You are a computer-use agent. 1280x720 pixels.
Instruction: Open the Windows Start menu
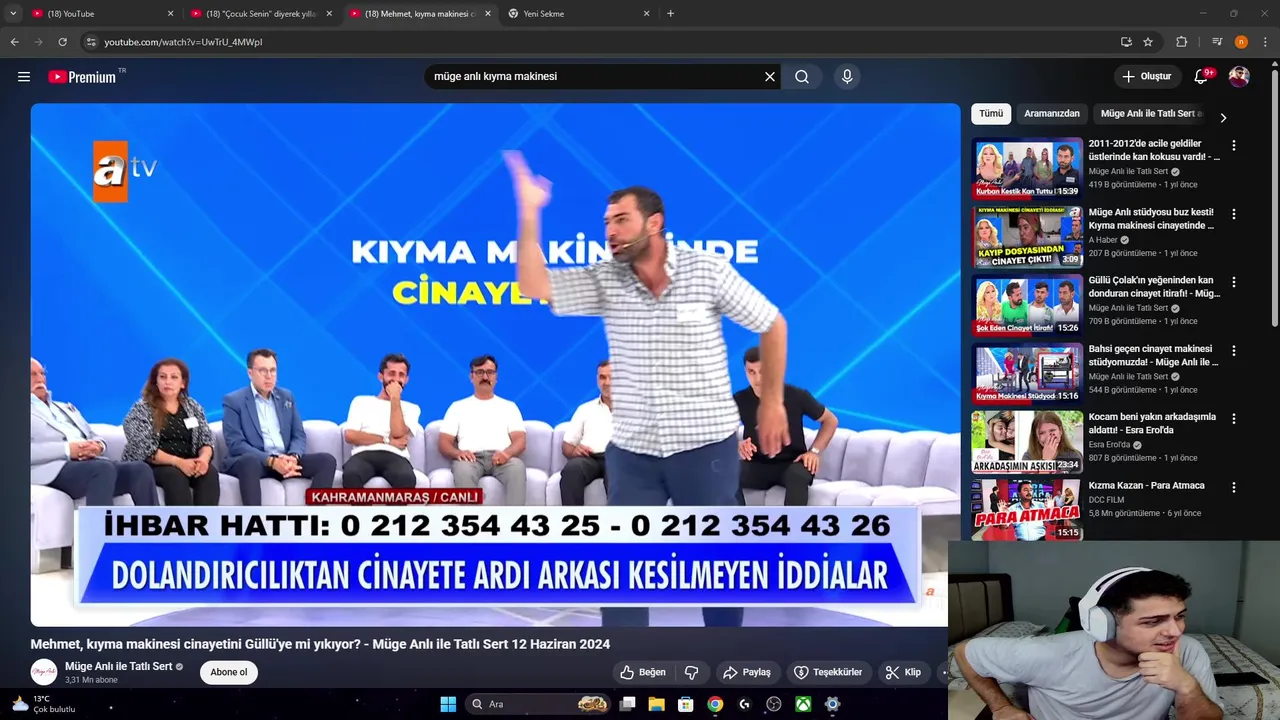pos(448,704)
